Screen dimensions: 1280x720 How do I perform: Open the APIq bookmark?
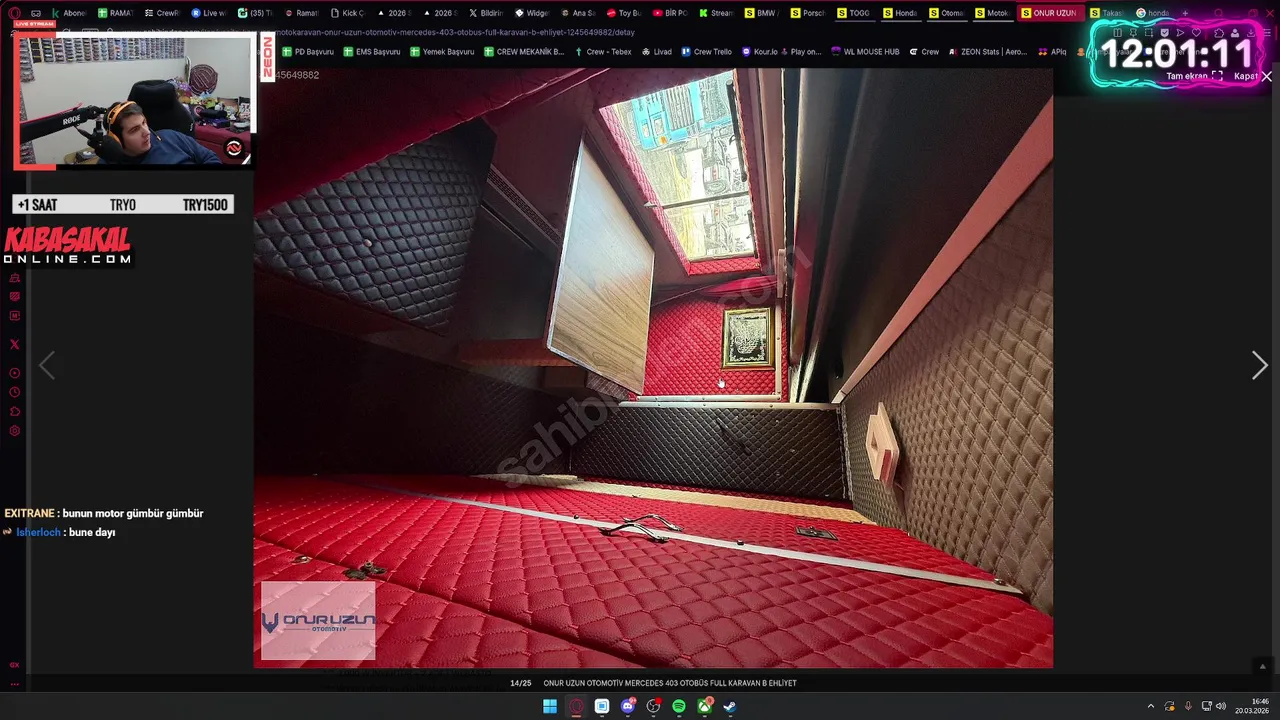[1052, 51]
